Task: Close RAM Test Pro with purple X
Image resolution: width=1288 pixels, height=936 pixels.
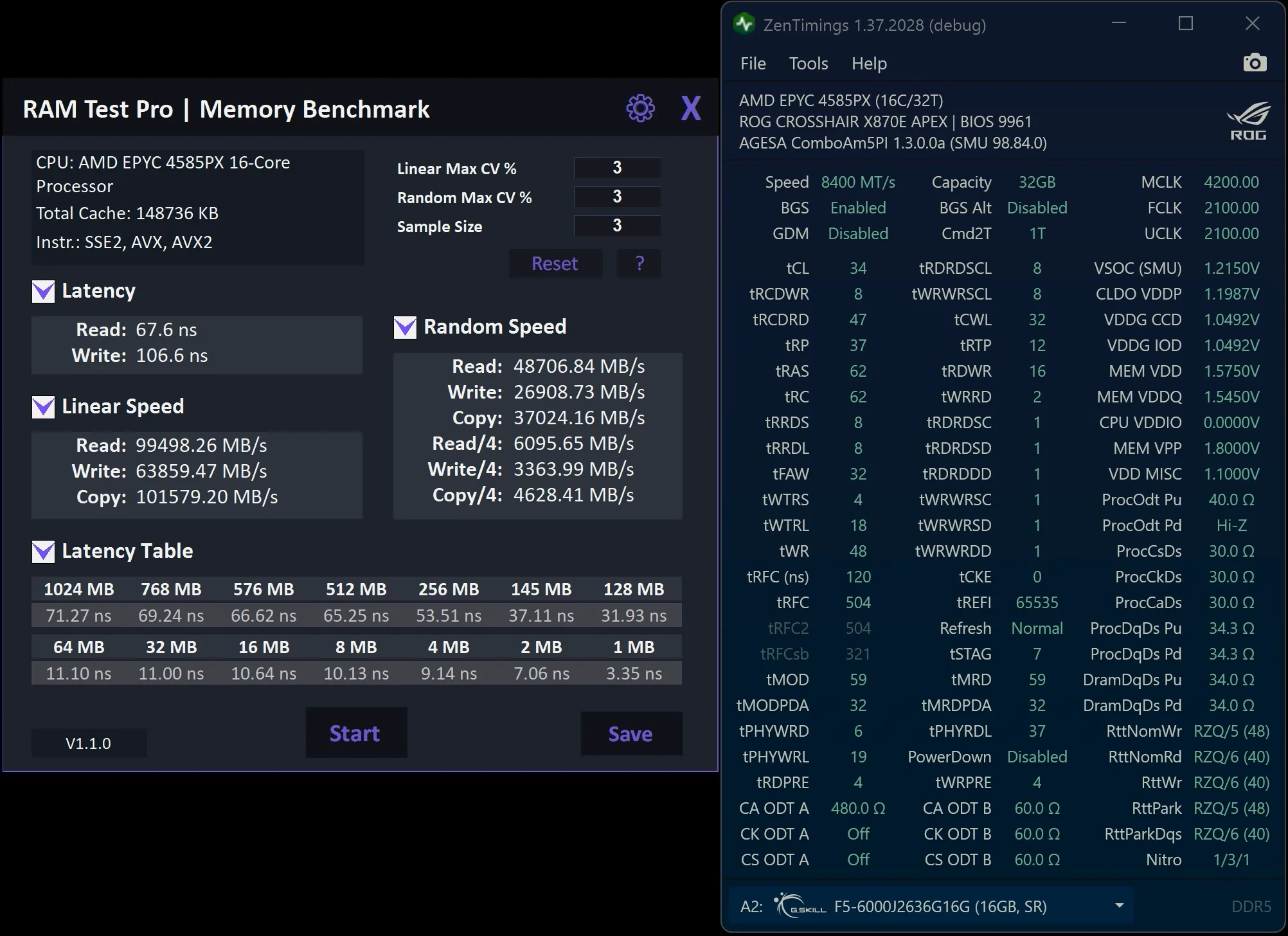Action: (x=691, y=108)
